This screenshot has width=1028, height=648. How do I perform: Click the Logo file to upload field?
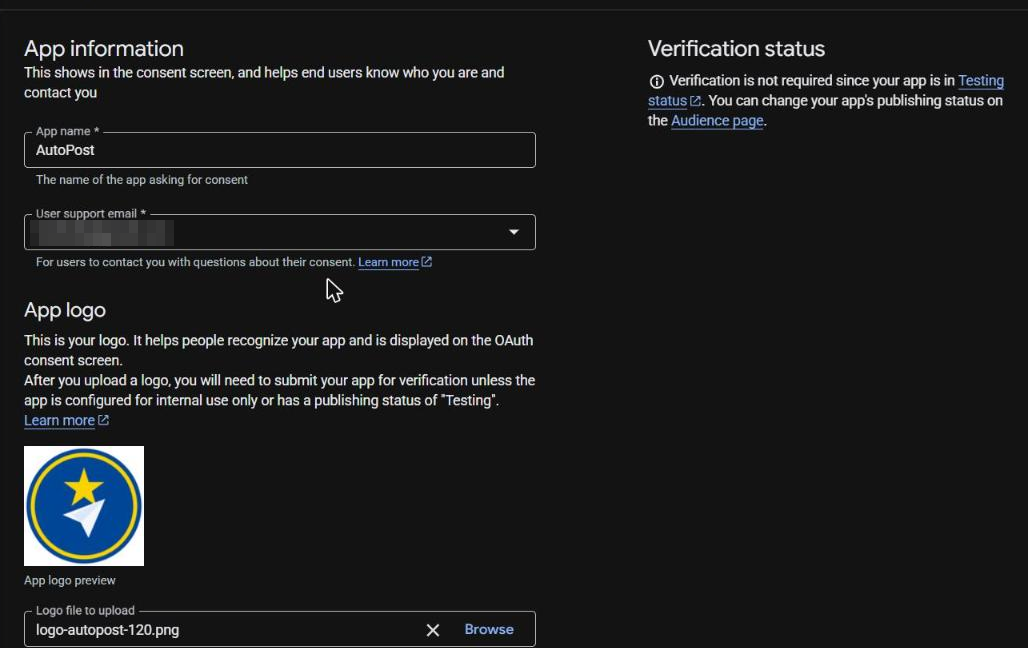(279, 630)
